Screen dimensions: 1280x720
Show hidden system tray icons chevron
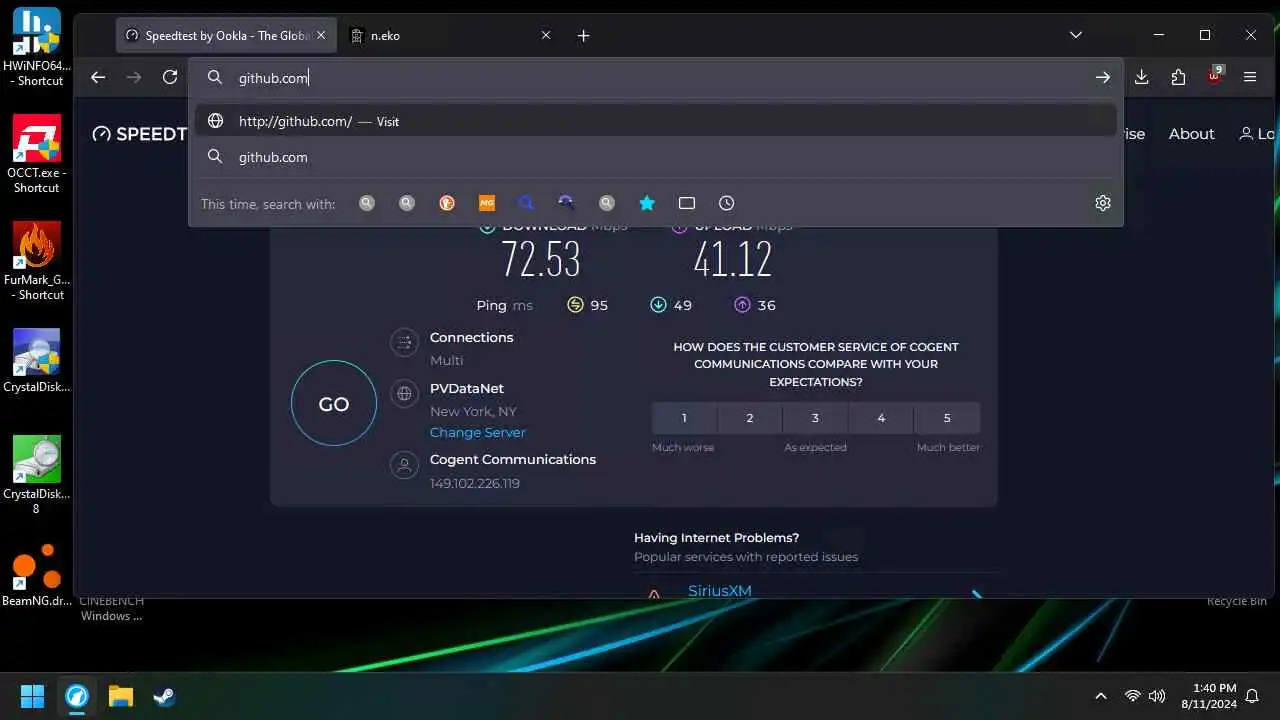[1101, 696]
